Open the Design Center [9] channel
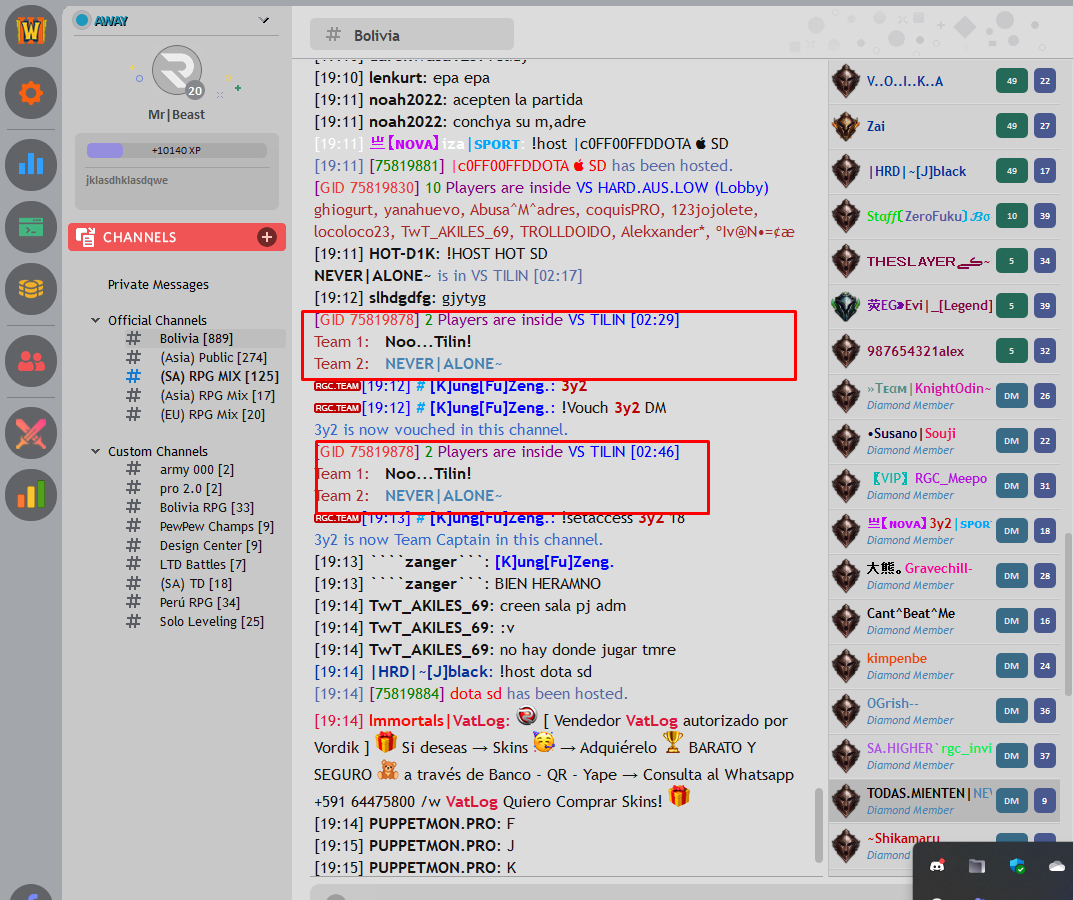This screenshot has width=1073, height=900. point(210,545)
